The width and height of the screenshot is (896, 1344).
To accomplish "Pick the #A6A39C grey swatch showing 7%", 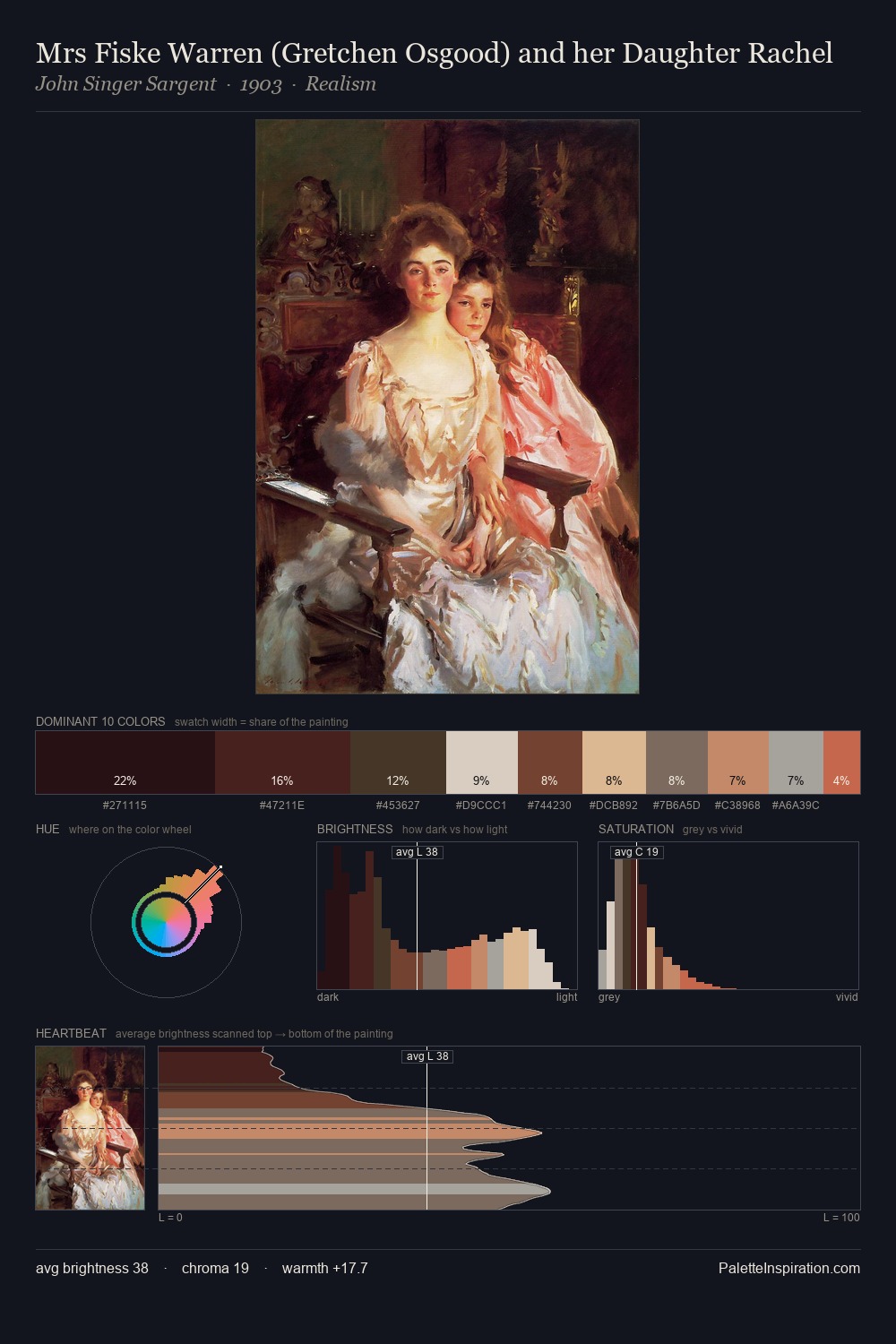I will [796, 762].
